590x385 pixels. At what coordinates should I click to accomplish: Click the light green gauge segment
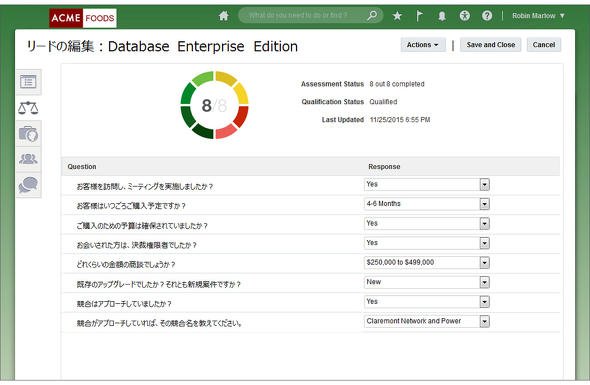[203, 78]
